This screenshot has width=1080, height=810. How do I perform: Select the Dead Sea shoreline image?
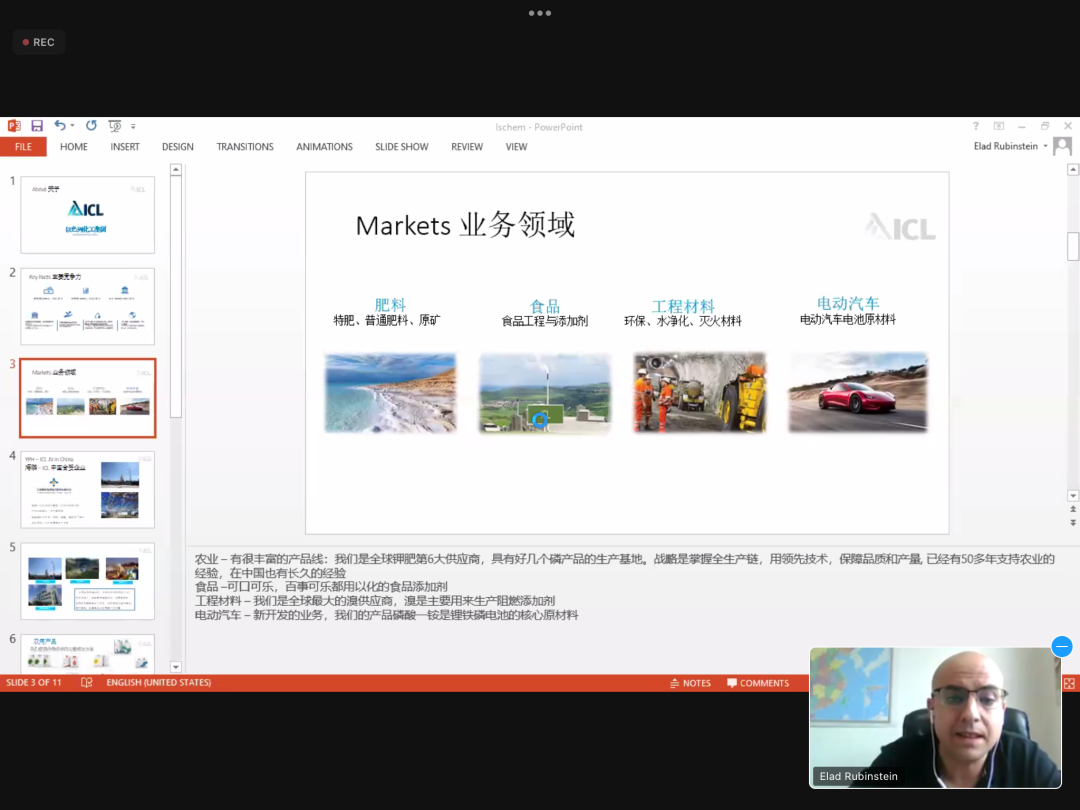coord(391,393)
